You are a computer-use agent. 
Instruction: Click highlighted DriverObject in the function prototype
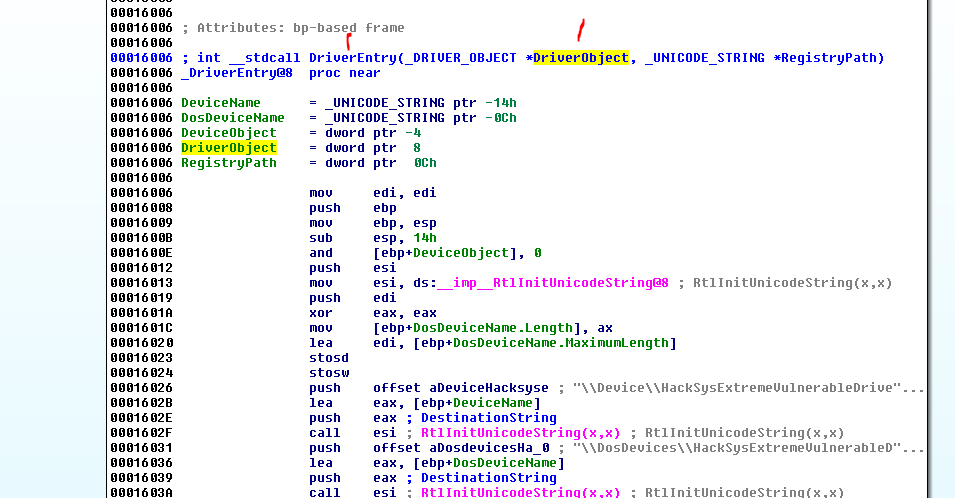pyautogui.click(x=581, y=58)
